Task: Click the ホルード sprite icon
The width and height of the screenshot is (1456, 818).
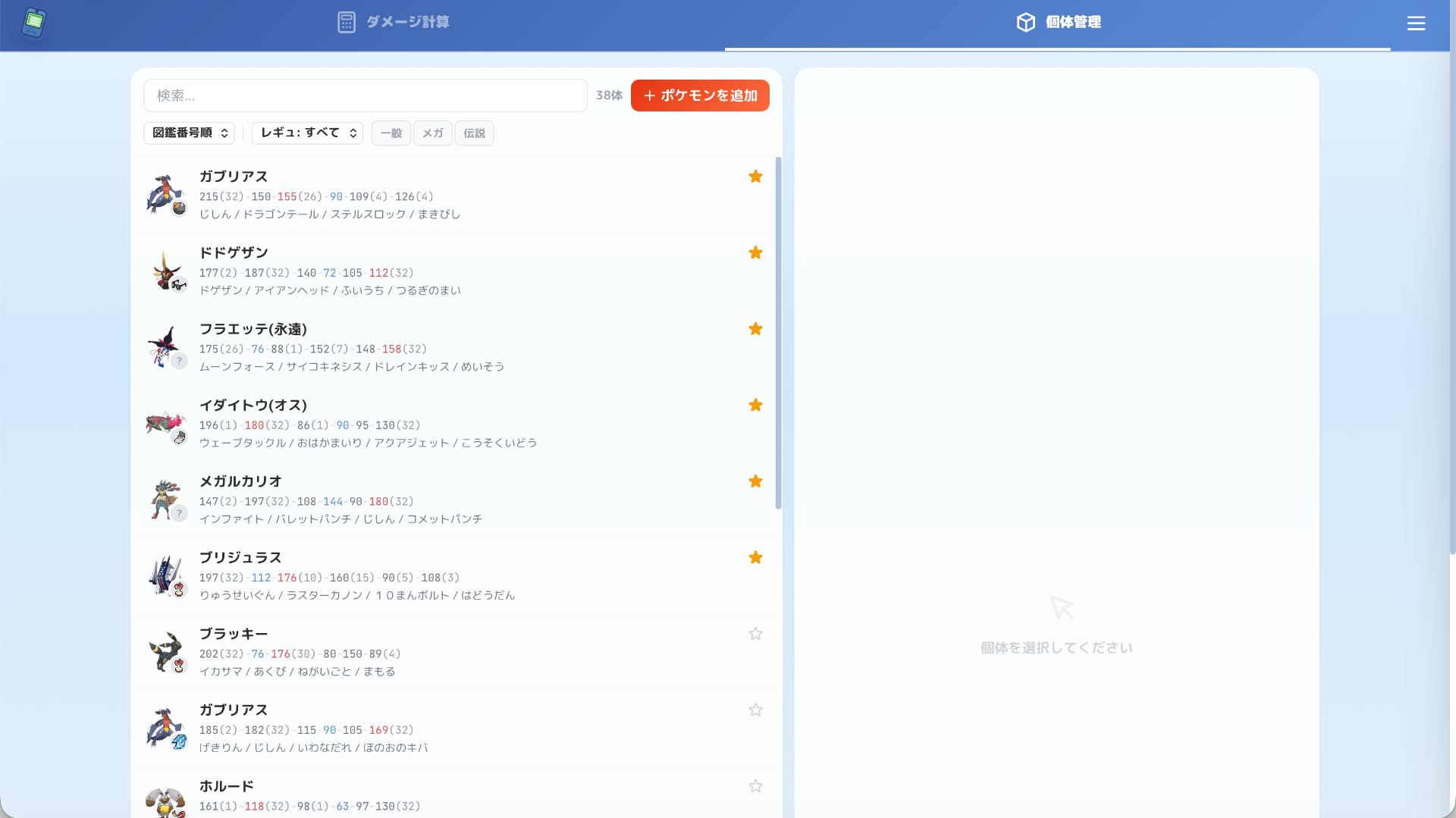Action: click(165, 802)
